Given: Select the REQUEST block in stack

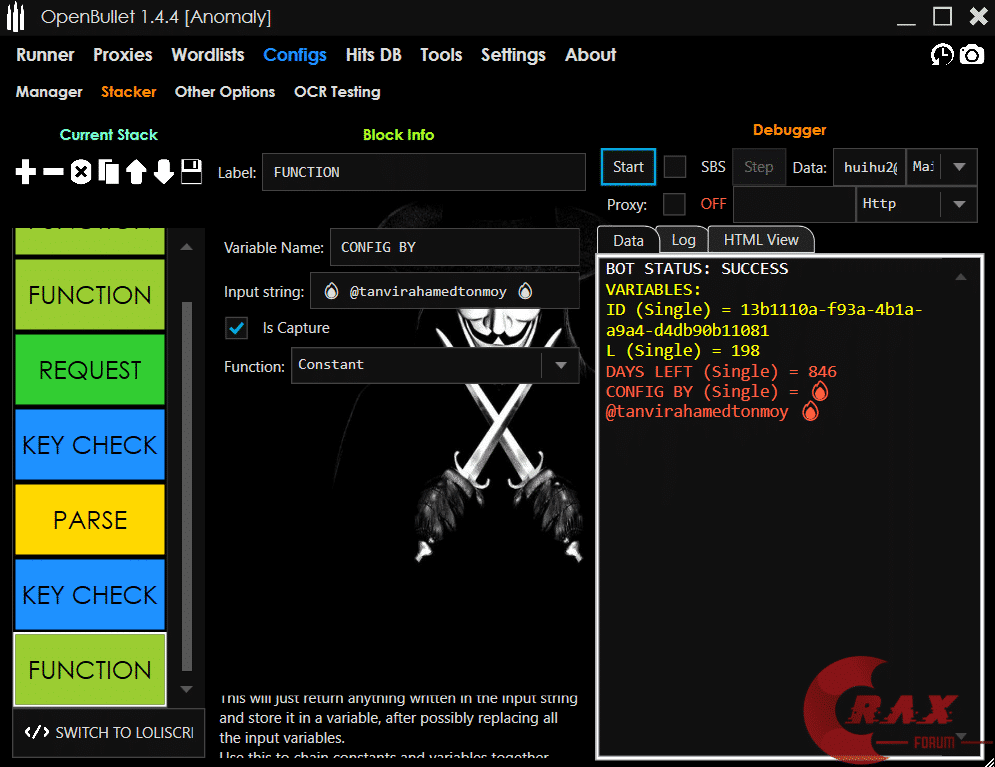Looking at the screenshot, I should tap(89, 370).
